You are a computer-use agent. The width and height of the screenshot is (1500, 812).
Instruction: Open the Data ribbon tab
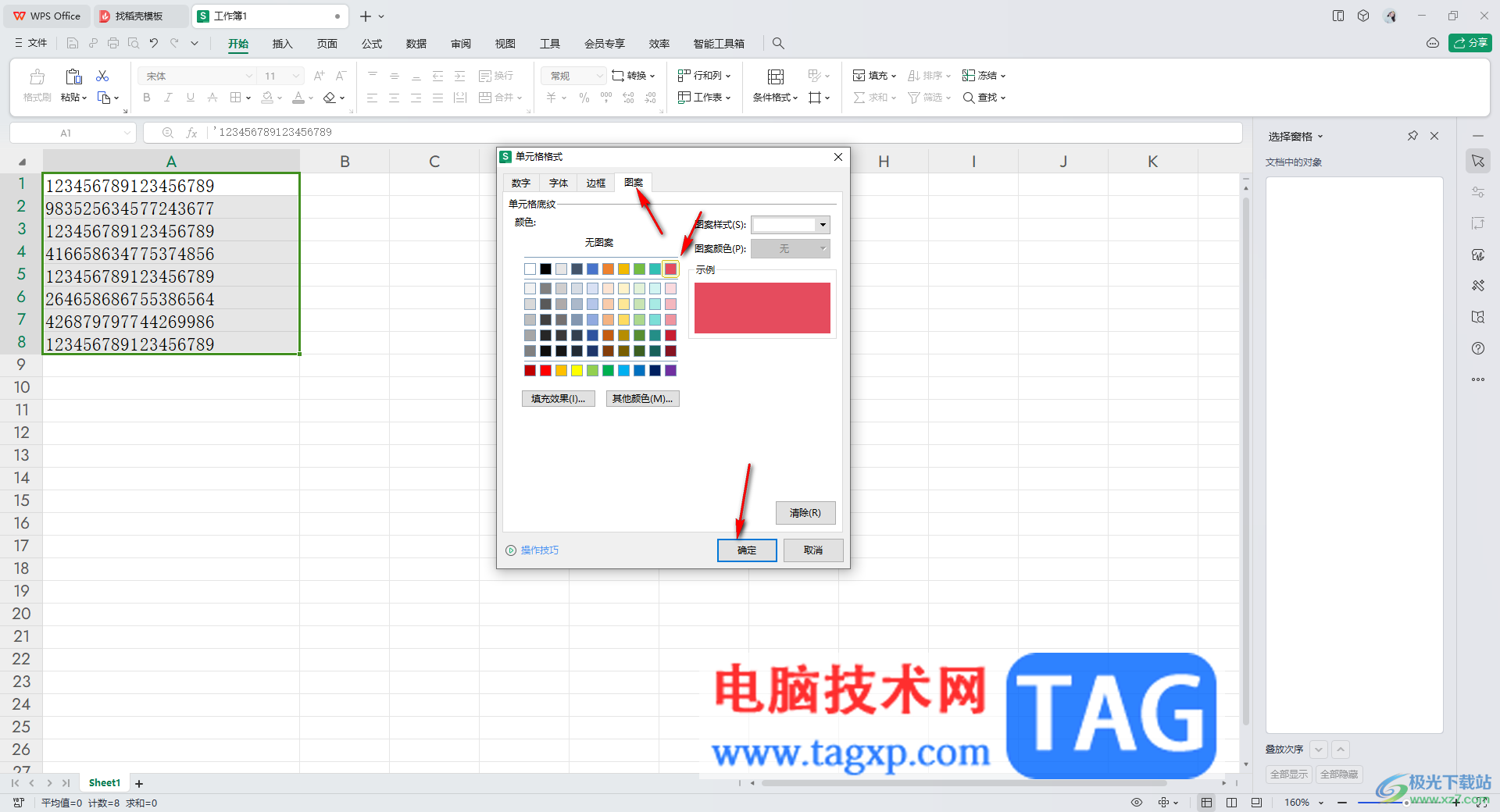416,43
